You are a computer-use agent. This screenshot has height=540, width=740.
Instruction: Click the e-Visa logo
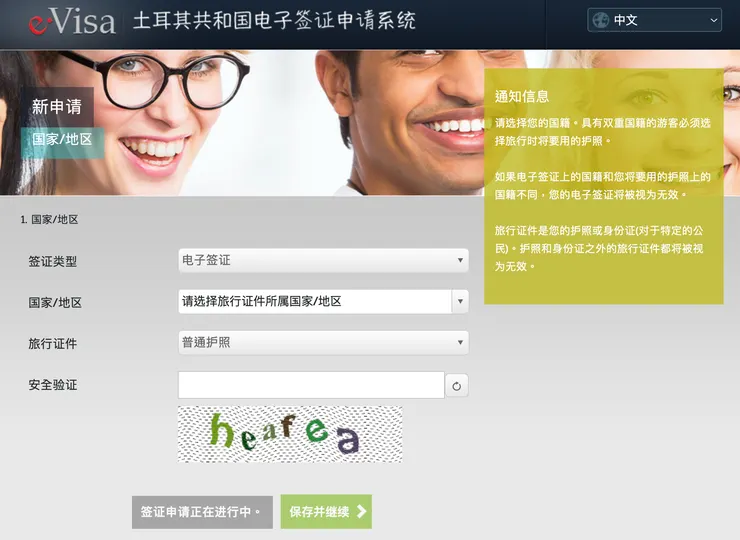pyautogui.click(x=72, y=21)
